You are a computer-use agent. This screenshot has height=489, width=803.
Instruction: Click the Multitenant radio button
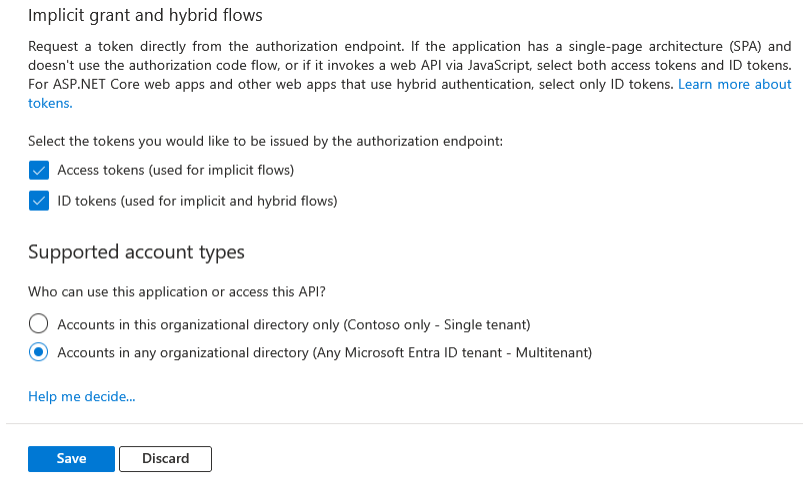tap(39, 352)
